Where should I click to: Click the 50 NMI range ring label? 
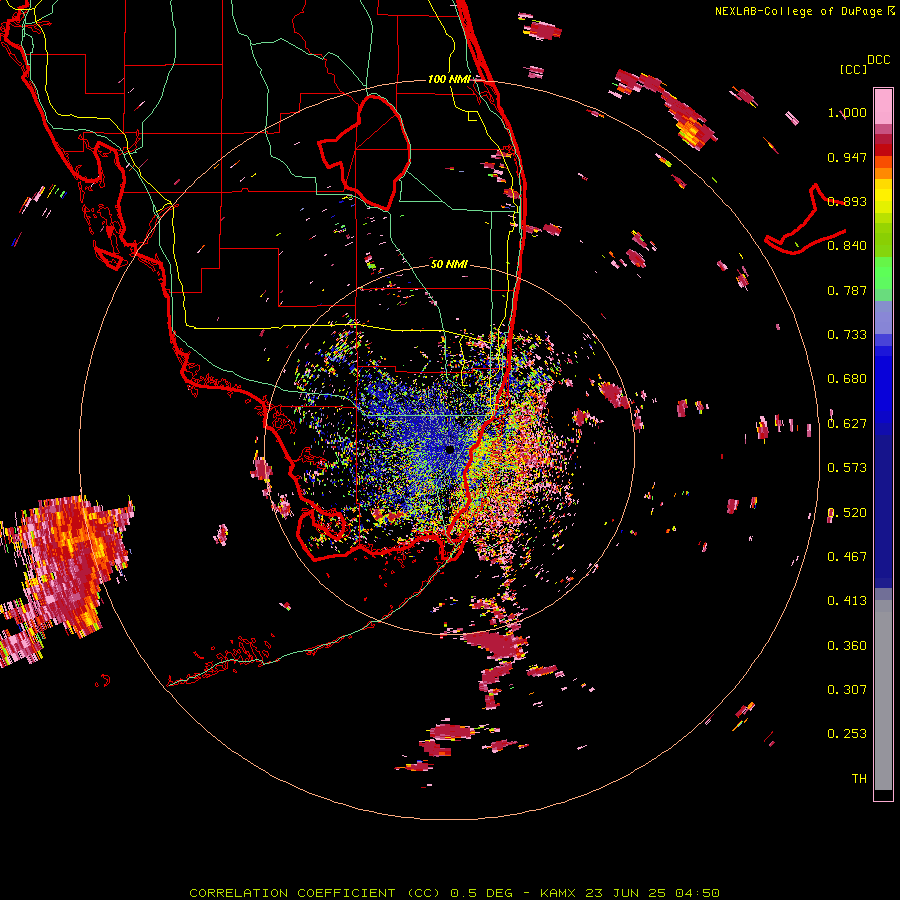coord(449,264)
